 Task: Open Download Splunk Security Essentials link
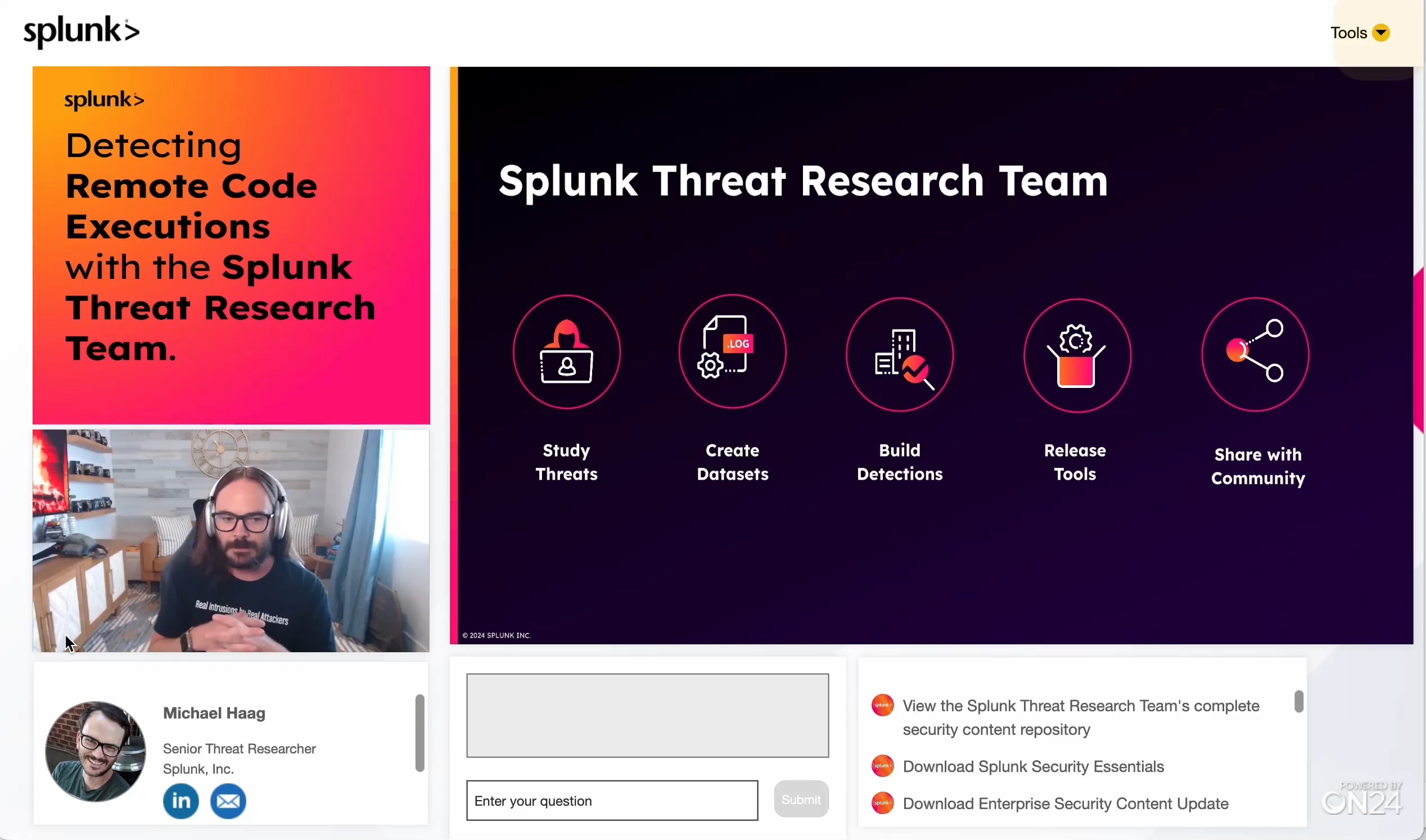[1032, 766]
